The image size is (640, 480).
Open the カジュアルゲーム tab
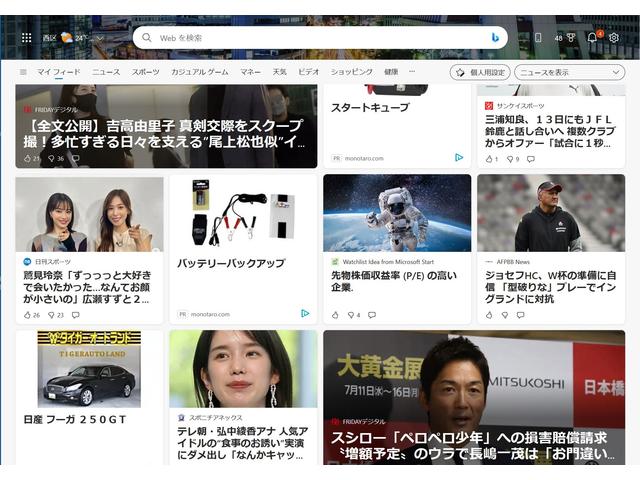pos(200,72)
